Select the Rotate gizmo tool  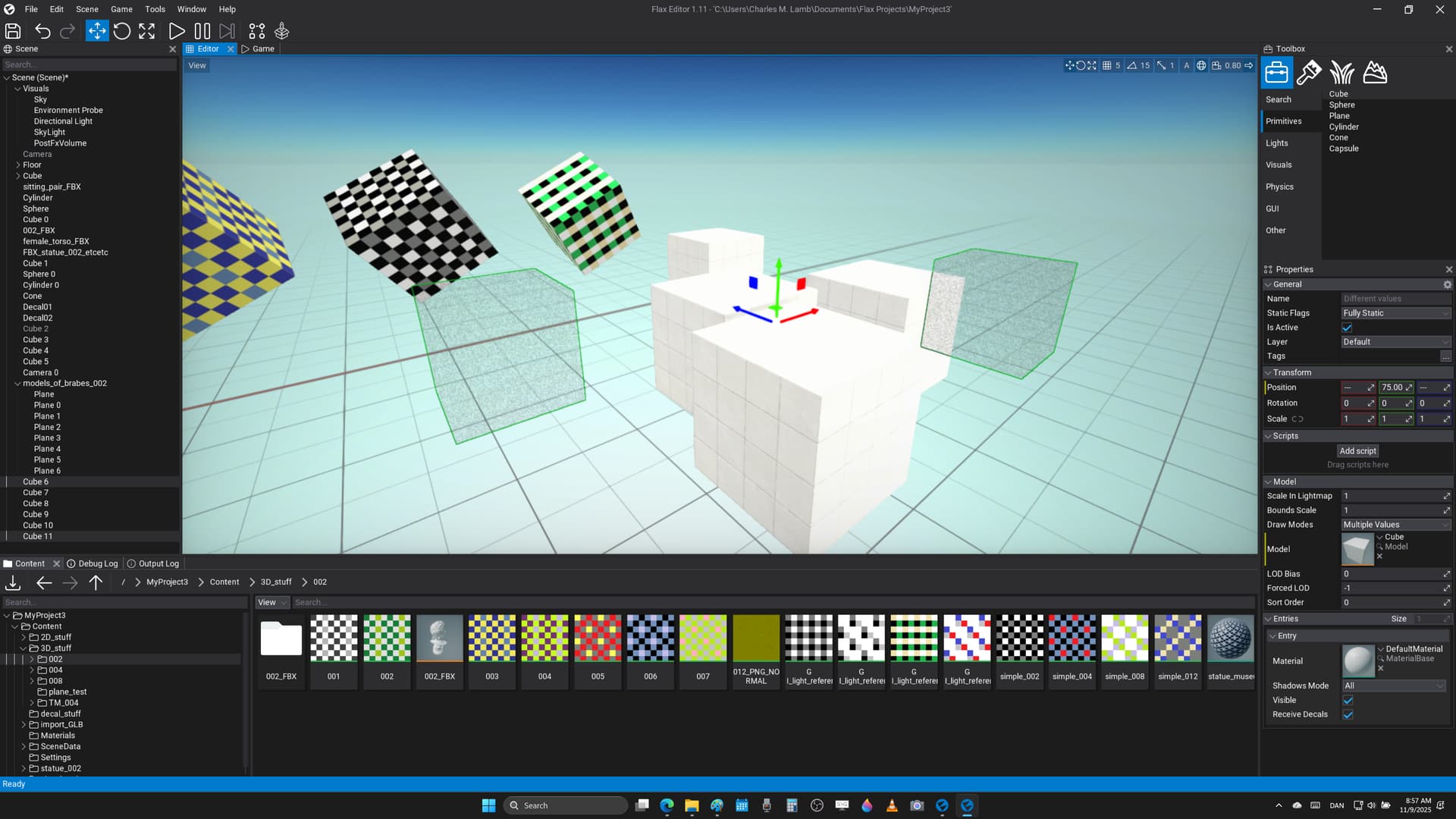click(x=121, y=31)
